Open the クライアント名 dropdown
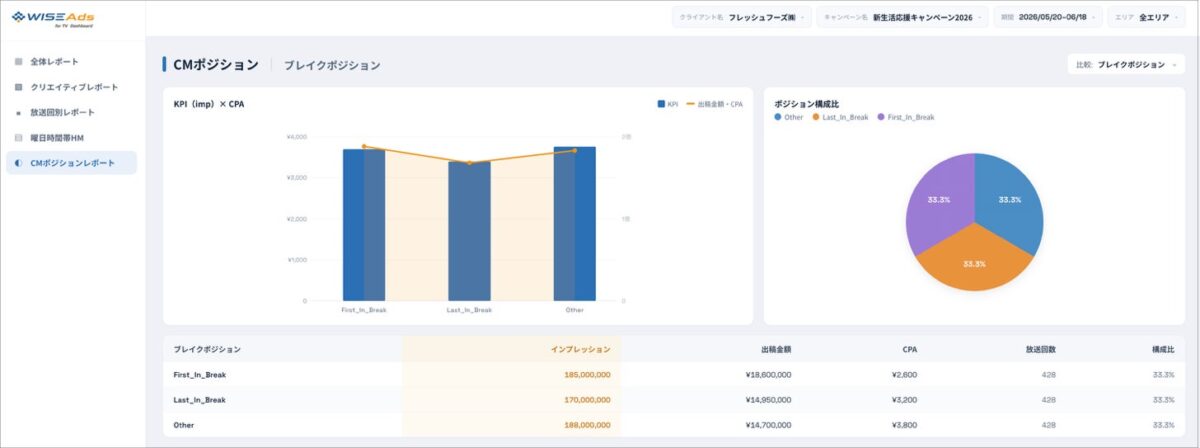This screenshot has height=448, width=1200. pos(741,17)
